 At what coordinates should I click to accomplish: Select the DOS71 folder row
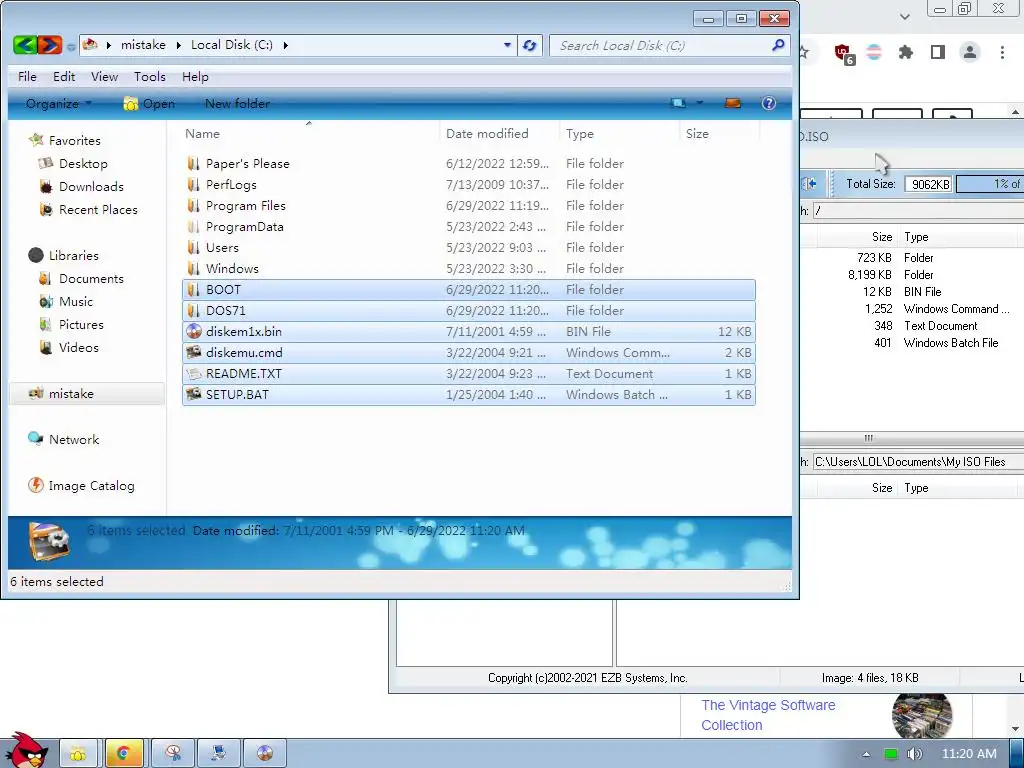coord(469,310)
